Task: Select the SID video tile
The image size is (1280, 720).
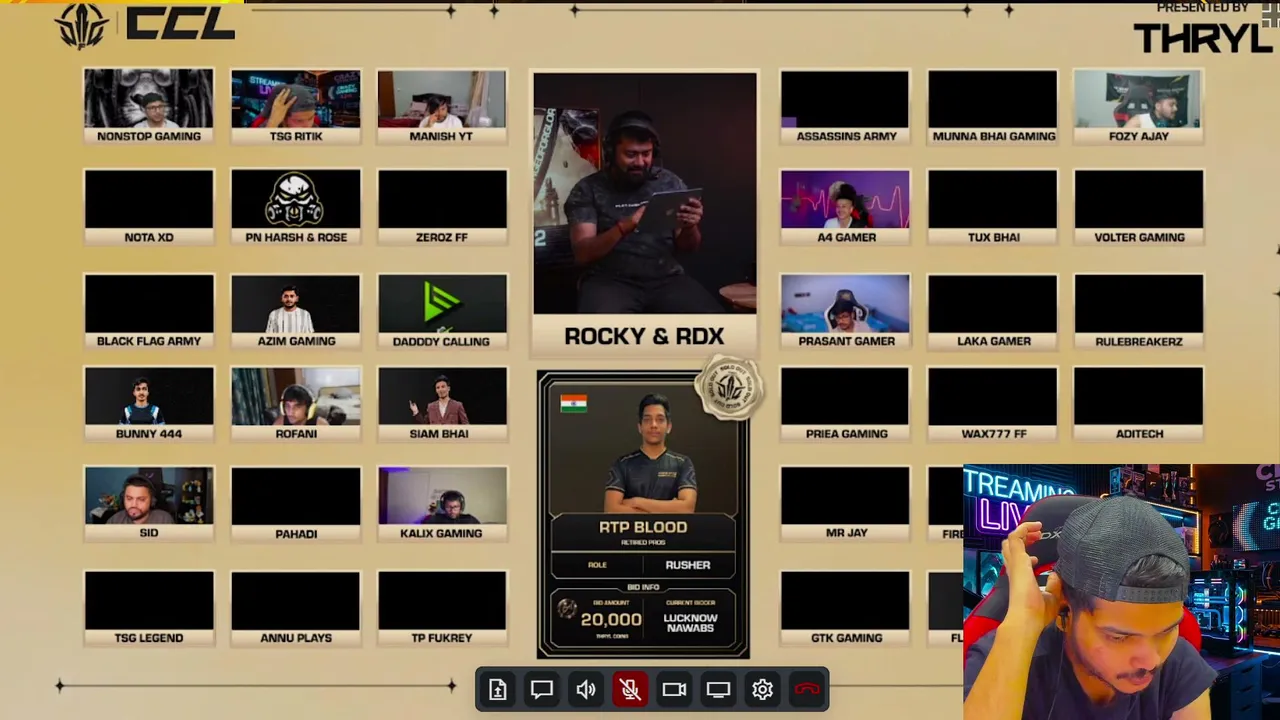Action: pyautogui.click(x=149, y=504)
